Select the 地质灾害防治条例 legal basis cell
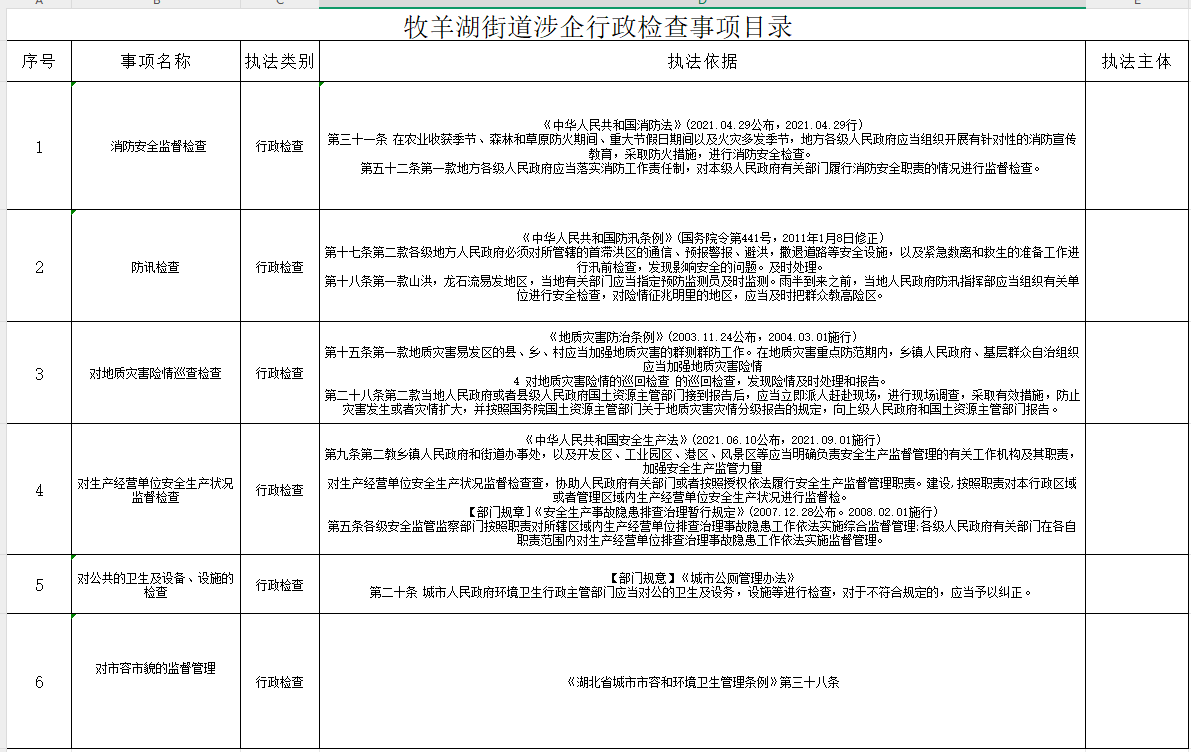This screenshot has height=752, width=1191. click(701, 373)
